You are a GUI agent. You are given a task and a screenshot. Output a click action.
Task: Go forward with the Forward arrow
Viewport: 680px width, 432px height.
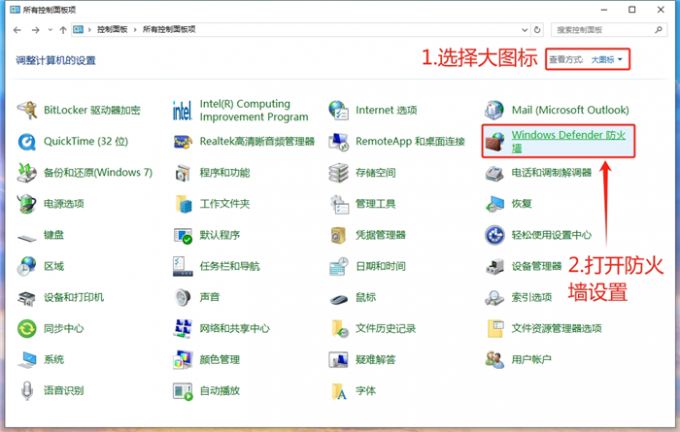[36, 30]
